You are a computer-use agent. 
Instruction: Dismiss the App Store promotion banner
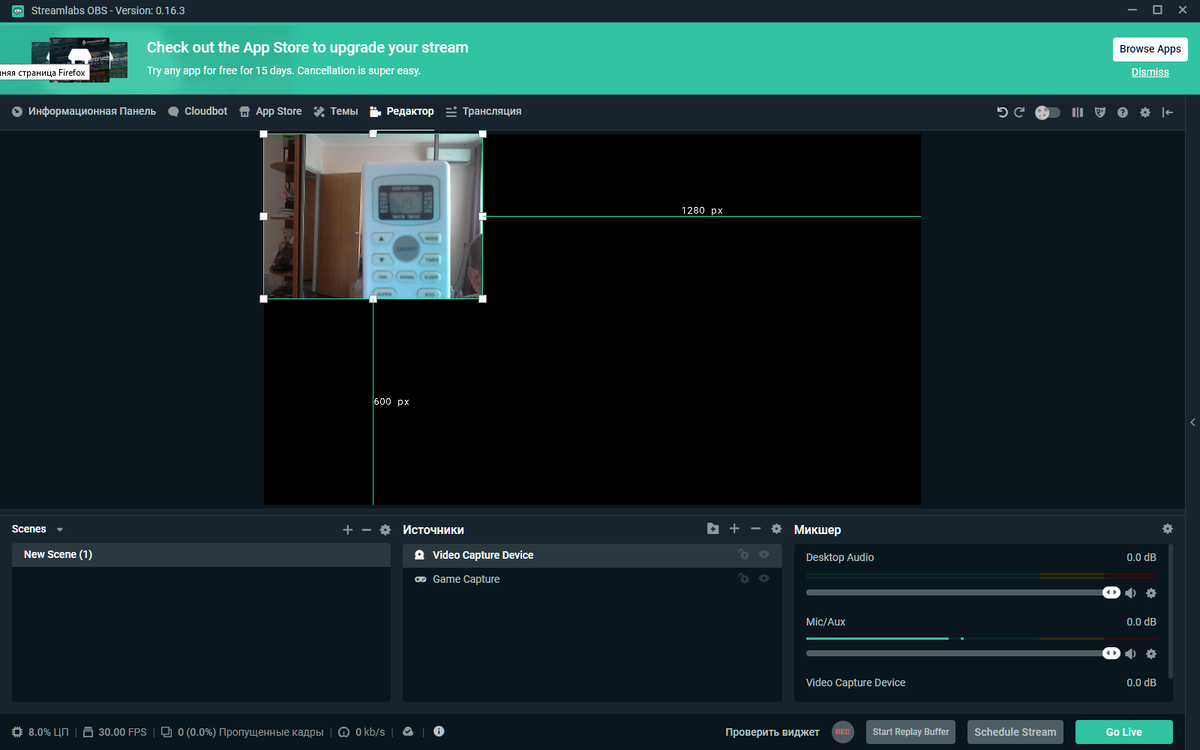(1149, 72)
